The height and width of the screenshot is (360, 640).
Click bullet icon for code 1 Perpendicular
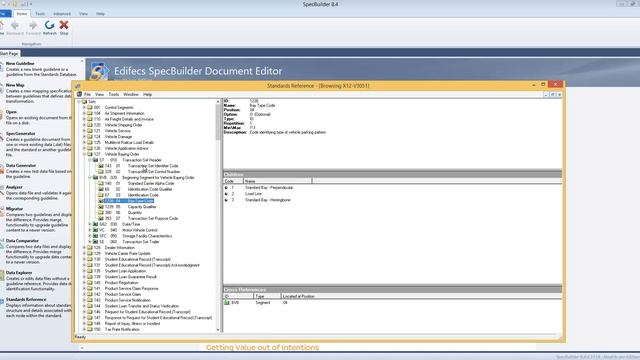[x=226, y=188]
